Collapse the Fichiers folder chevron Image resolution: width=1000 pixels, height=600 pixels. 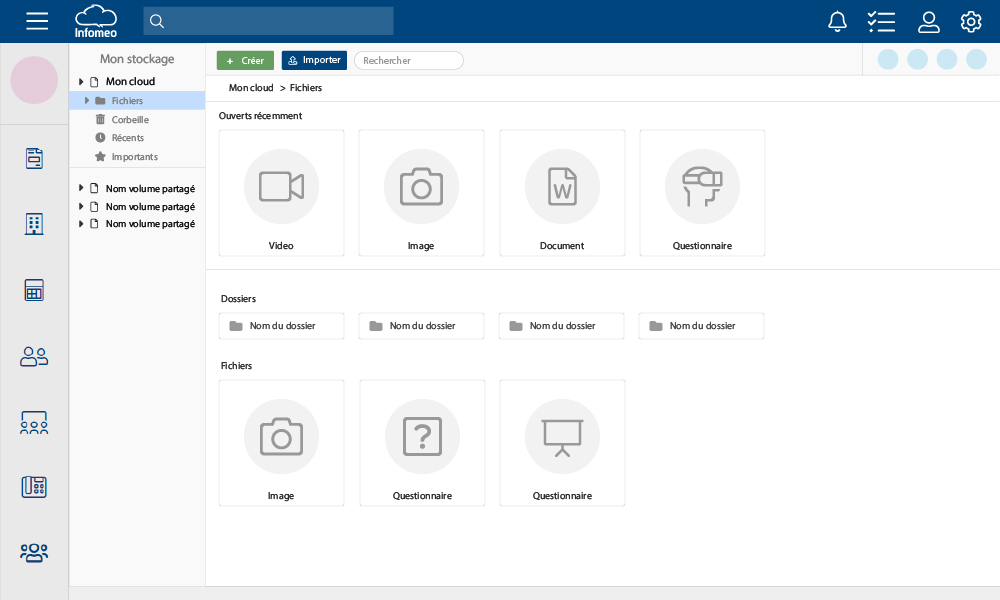pos(88,100)
